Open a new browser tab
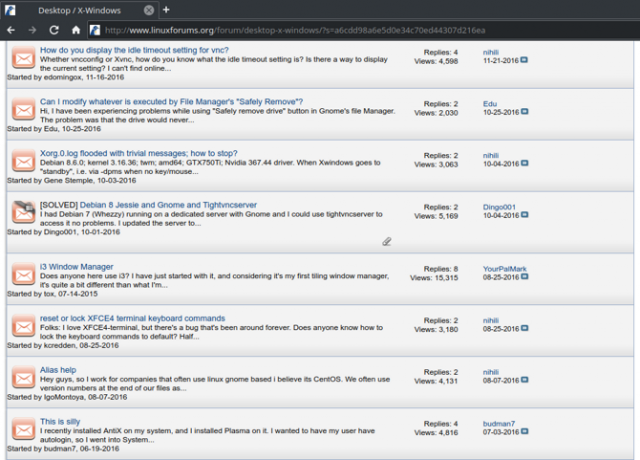This screenshot has height=460, width=640. pos(166,10)
